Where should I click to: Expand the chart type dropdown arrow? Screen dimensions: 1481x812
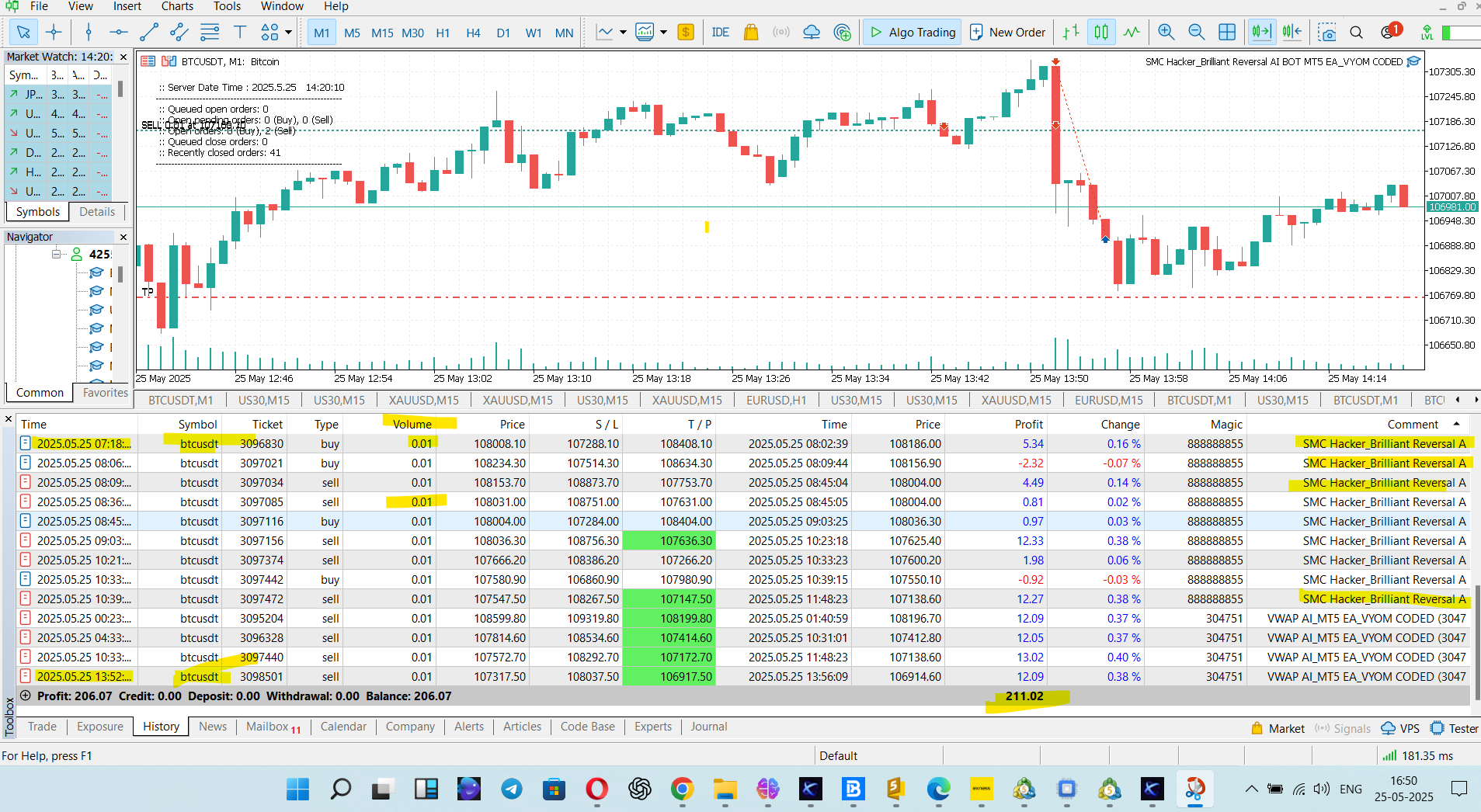(x=623, y=33)
